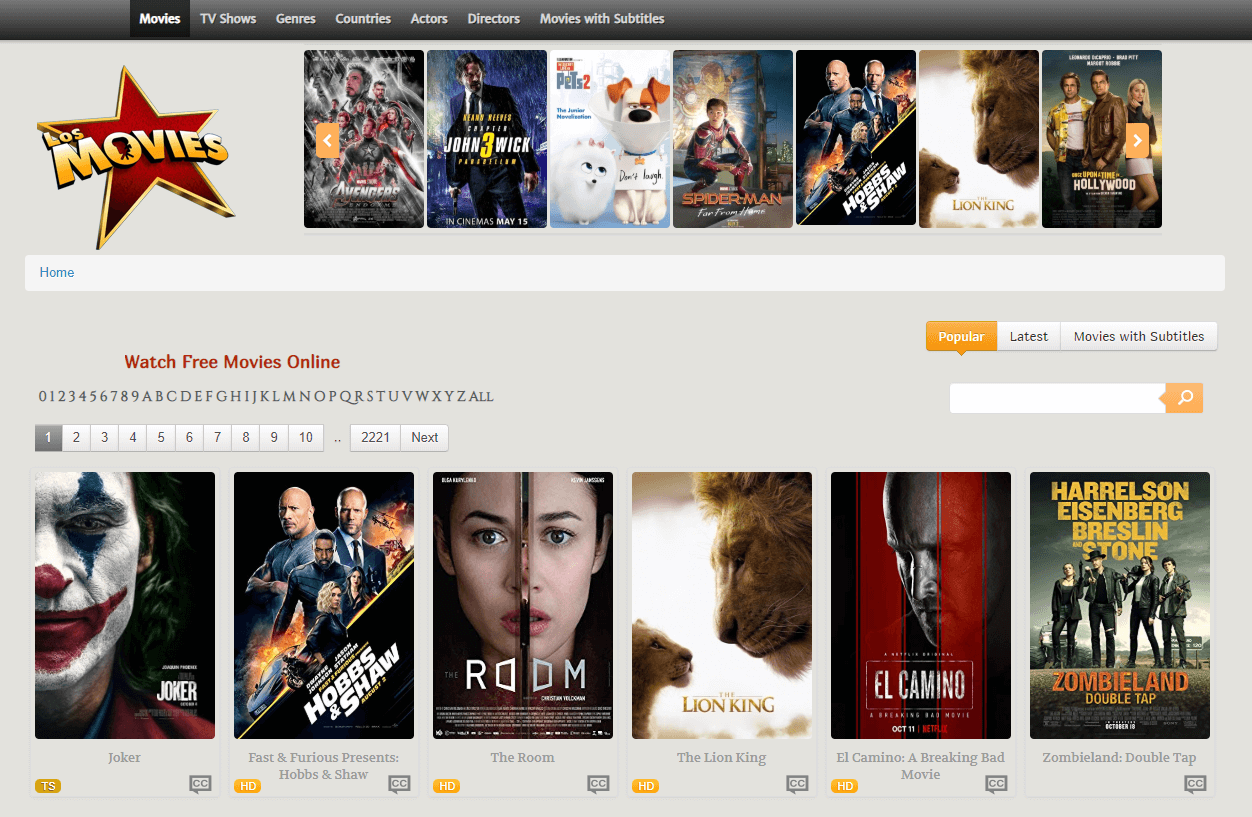Click Fast & Furious Presents: Hobbs & Shaw title

click(324, 766)
